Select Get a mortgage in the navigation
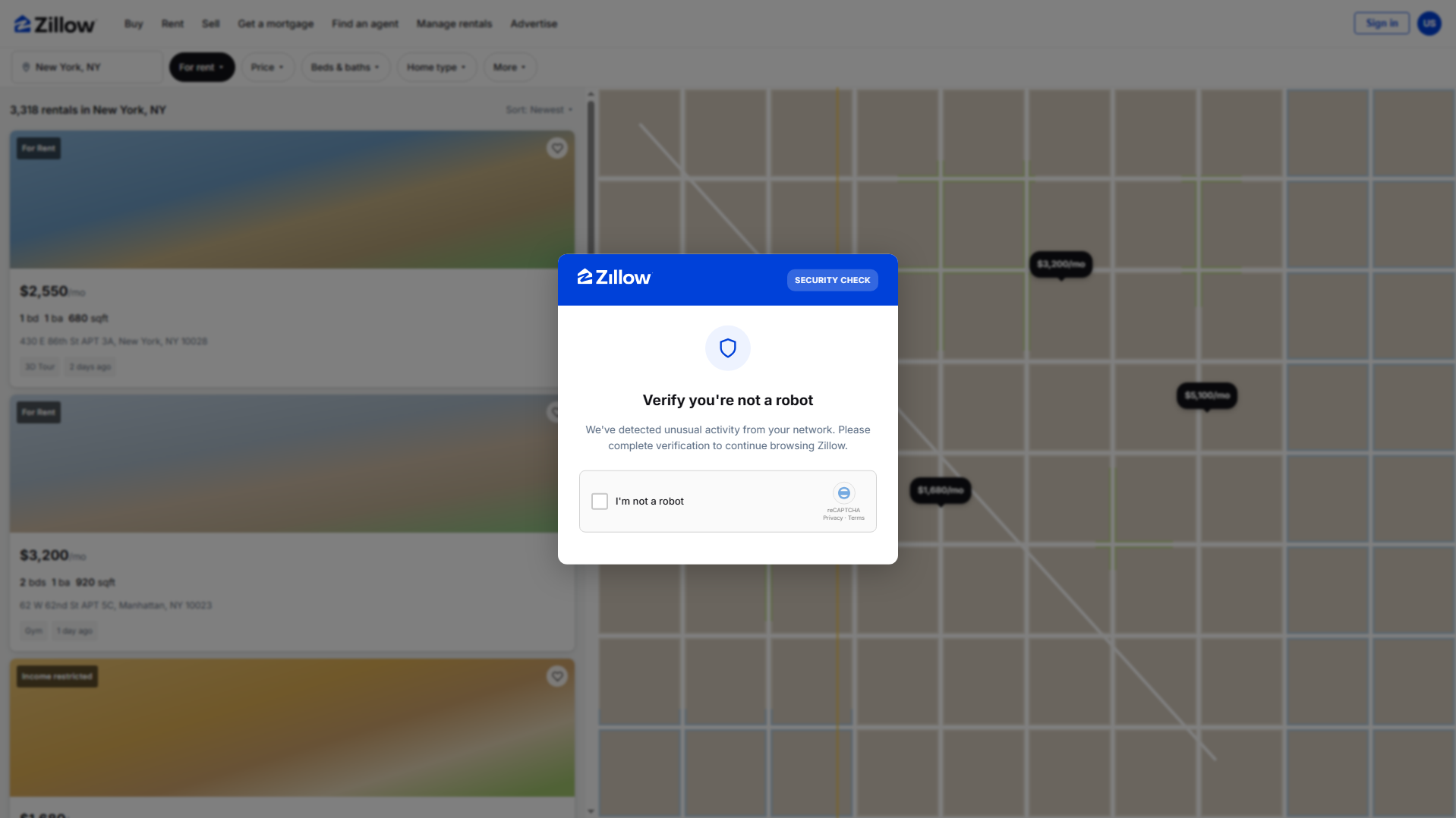 coord(276,24)
